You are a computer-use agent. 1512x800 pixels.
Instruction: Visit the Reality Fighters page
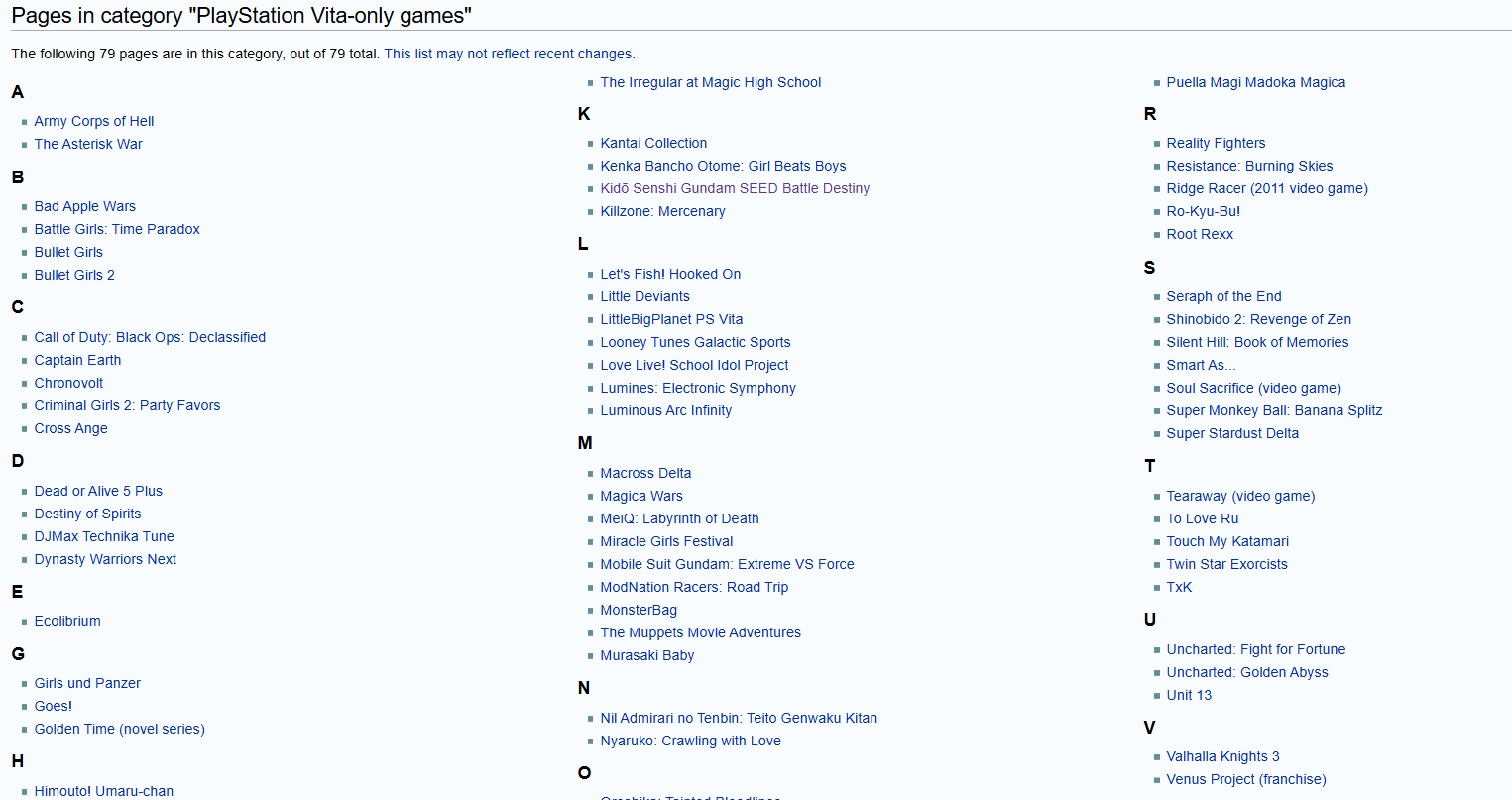tap(1216, 143)
